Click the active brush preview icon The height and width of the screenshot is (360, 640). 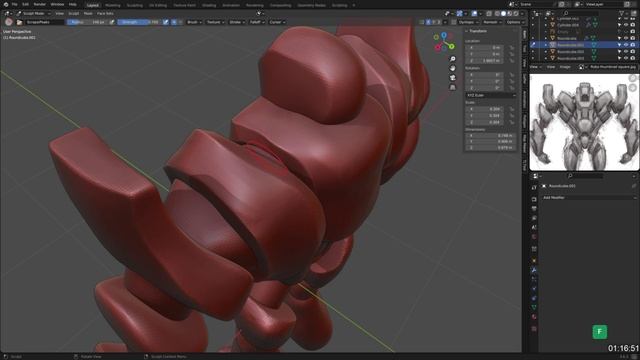[9, 22]
